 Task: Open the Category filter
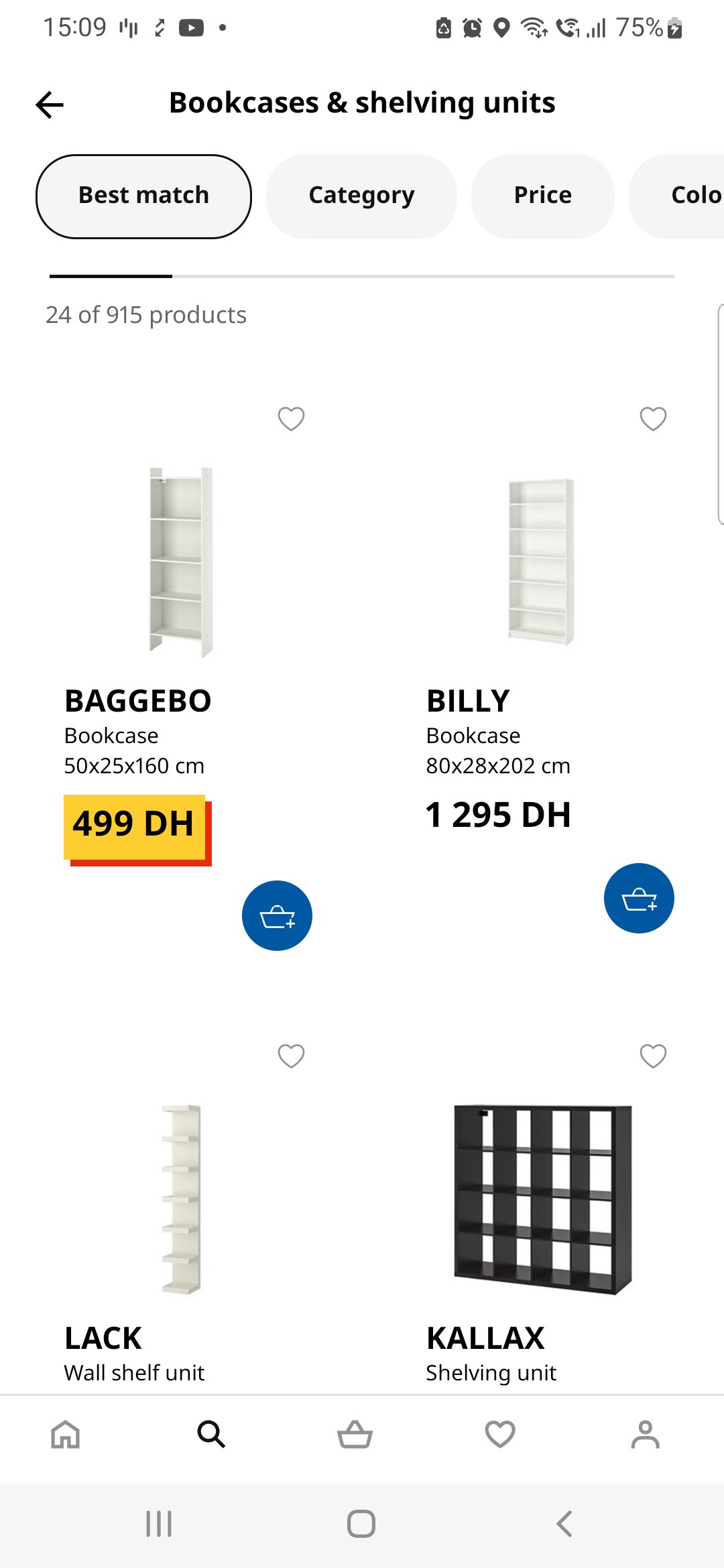(x=361, y=196)
